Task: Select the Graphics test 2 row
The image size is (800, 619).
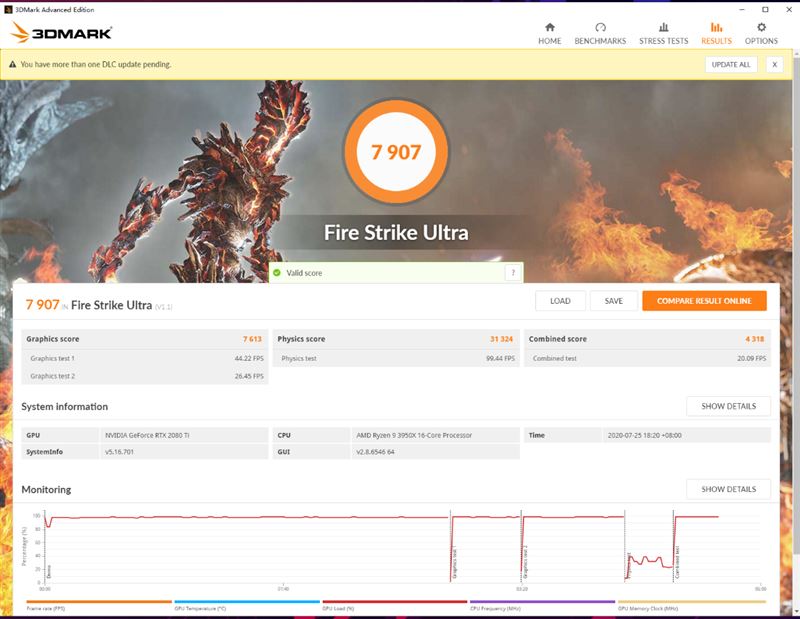Action: point(145,376)
